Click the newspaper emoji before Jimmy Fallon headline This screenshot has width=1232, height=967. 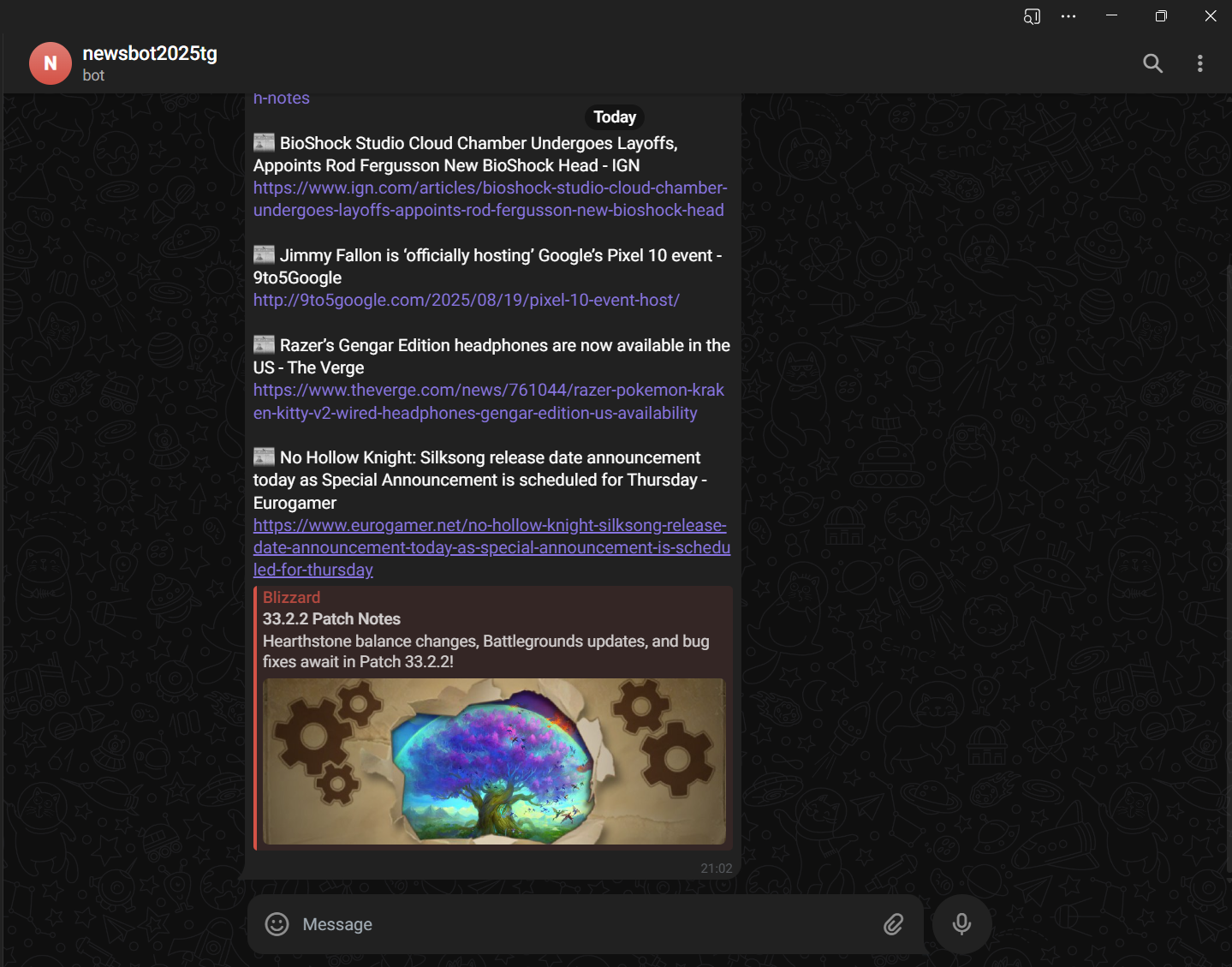265,254
